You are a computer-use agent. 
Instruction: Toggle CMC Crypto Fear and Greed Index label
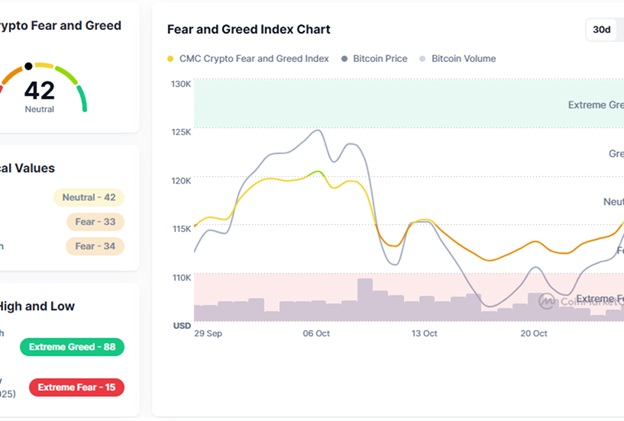(x=253, y=59)
